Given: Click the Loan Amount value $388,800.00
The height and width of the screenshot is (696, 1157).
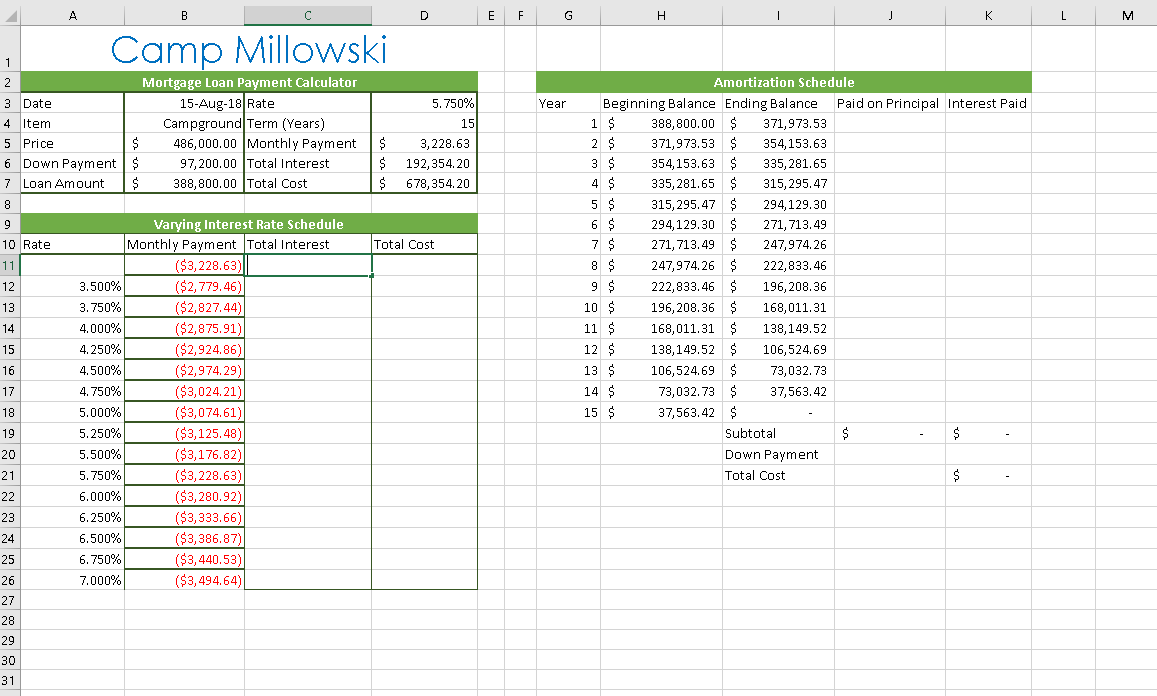Looking at the screenshot, I should click(x=184, y=183).
